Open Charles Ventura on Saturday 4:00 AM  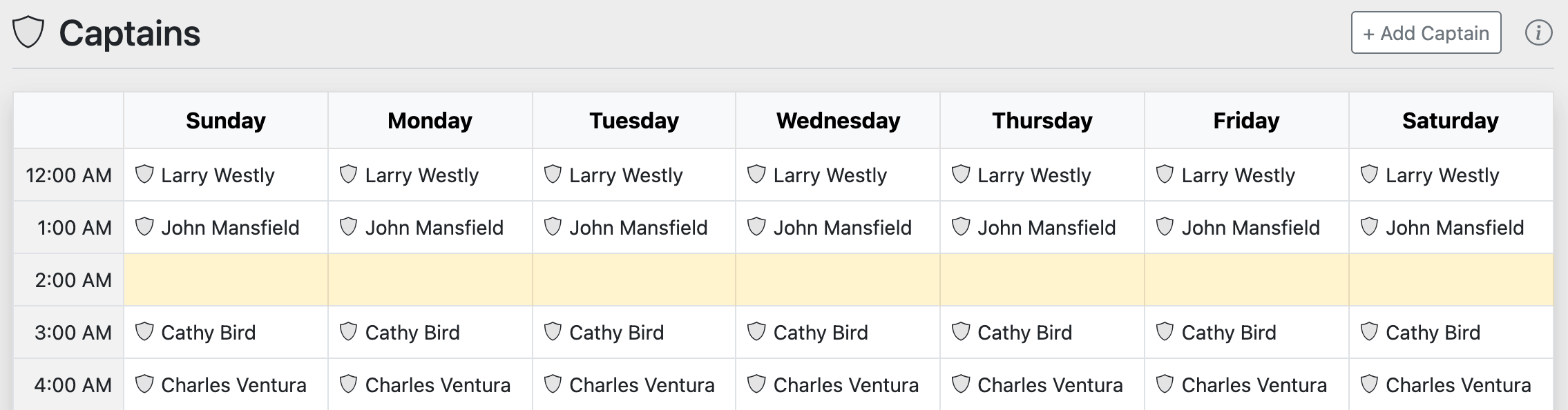click(x=1458, y=385)
